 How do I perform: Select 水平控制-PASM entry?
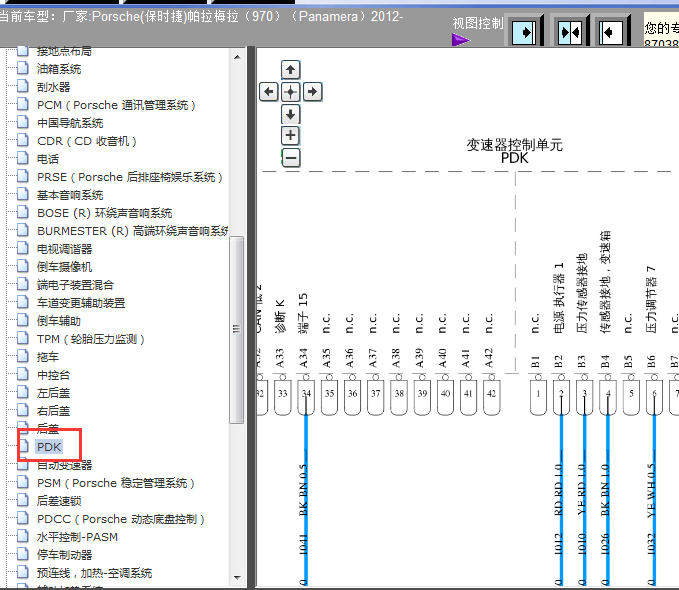[x=77, y=537]
